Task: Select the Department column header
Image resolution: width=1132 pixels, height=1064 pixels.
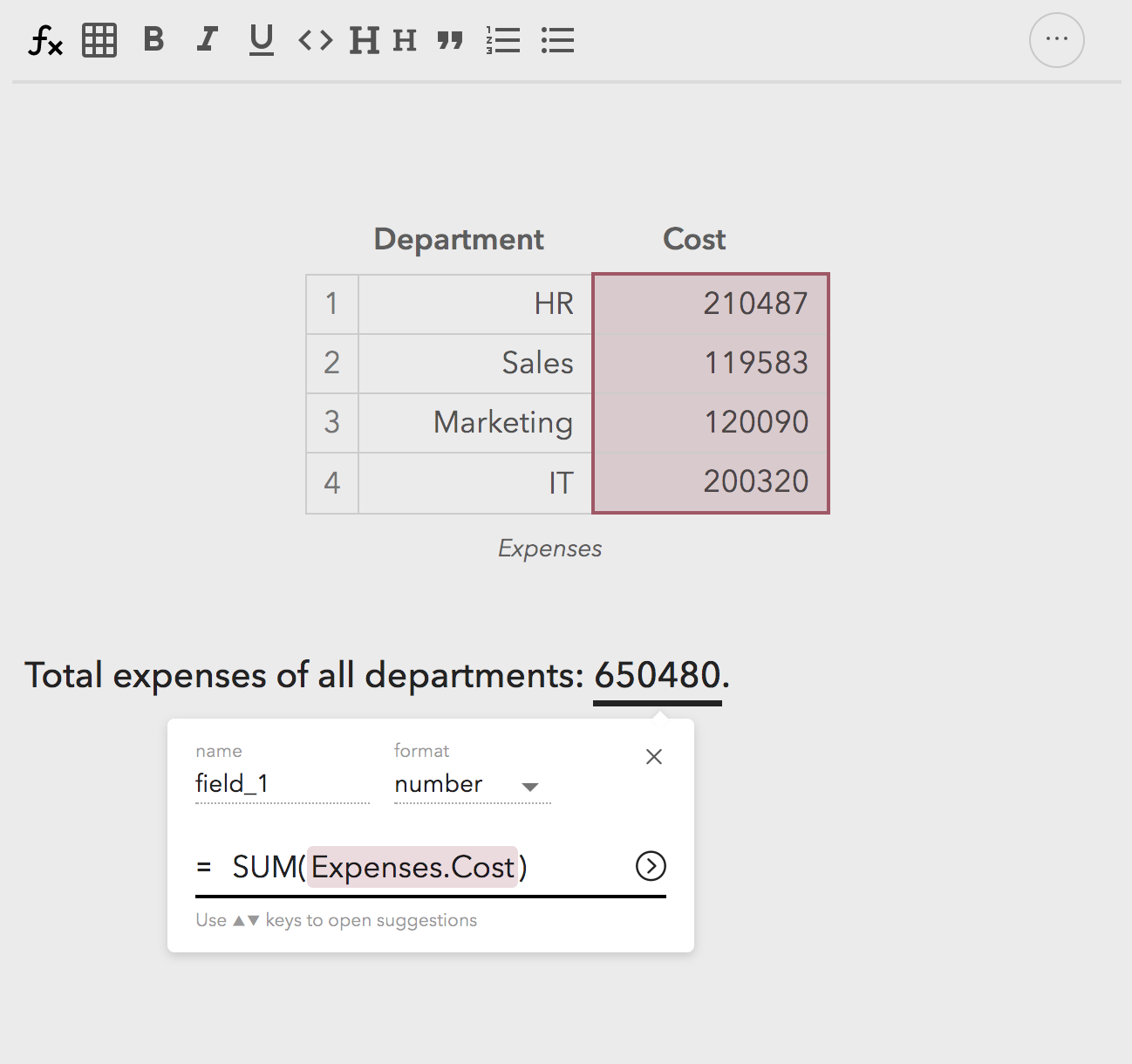Action: [459, 239]
